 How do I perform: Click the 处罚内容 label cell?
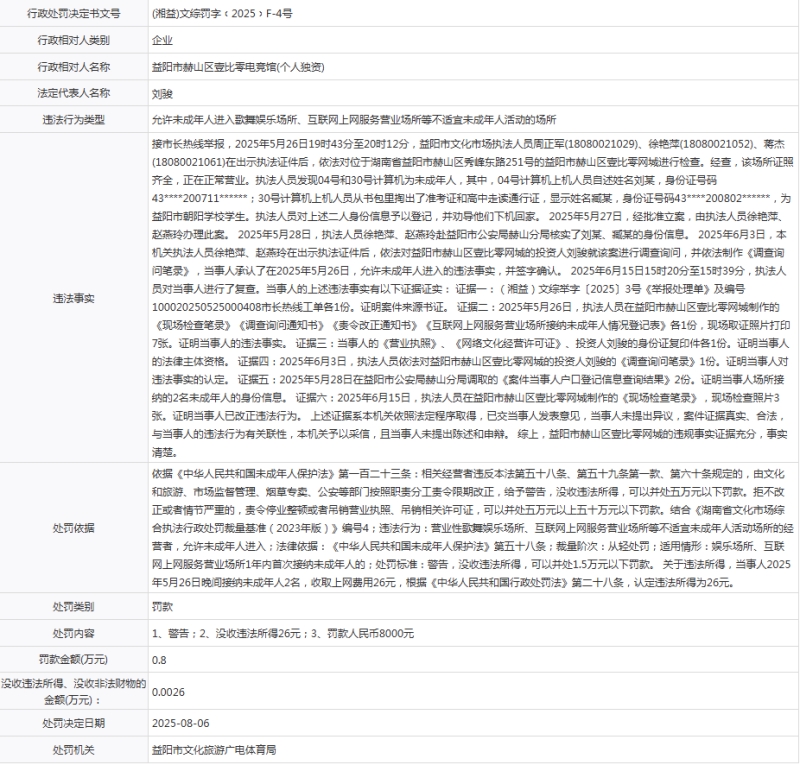[x=73, y=633]
